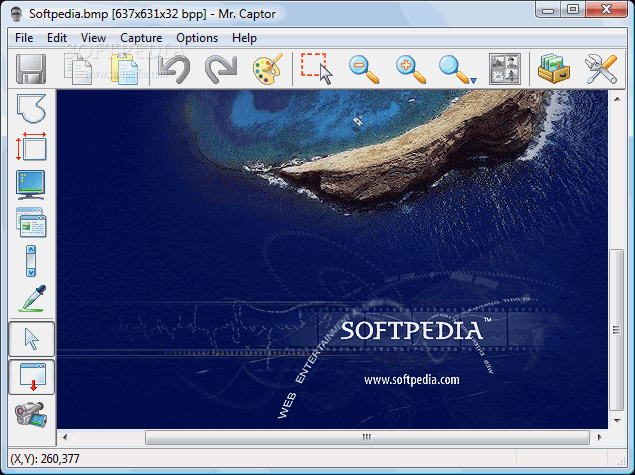The height and width of the screenshot is (475, 635).
Task: Pick a color with the eyedropper tool
Action: coord(32,298)
